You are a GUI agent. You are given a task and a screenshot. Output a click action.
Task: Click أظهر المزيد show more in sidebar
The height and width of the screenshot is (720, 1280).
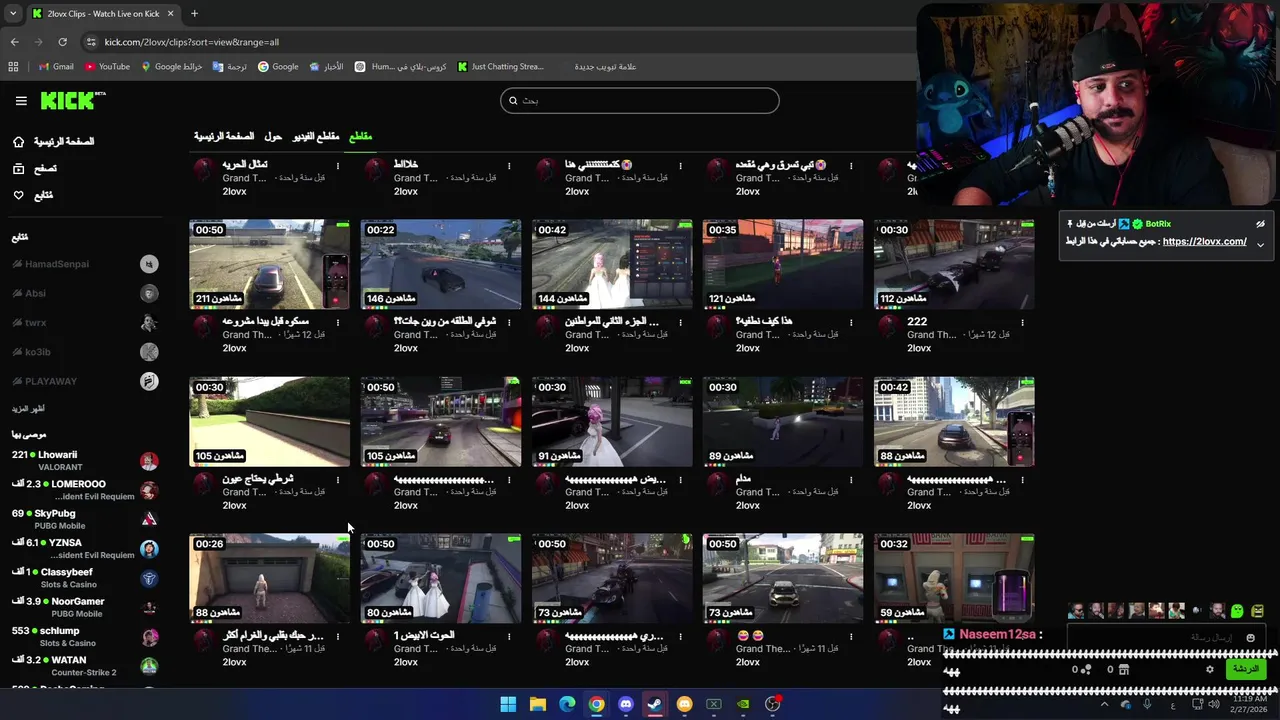point(28,409)
